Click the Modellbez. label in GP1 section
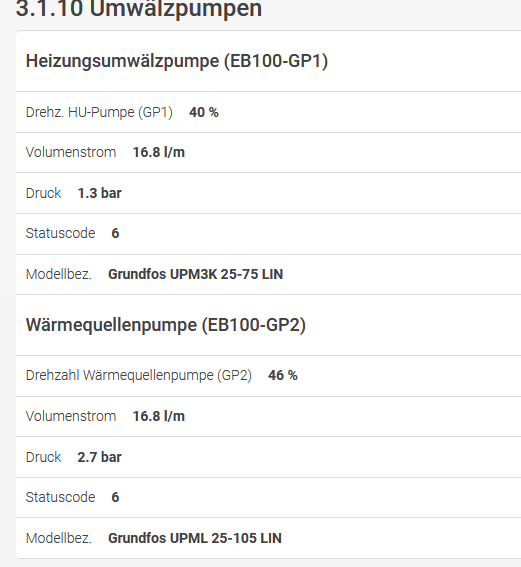 click(59, 274)
